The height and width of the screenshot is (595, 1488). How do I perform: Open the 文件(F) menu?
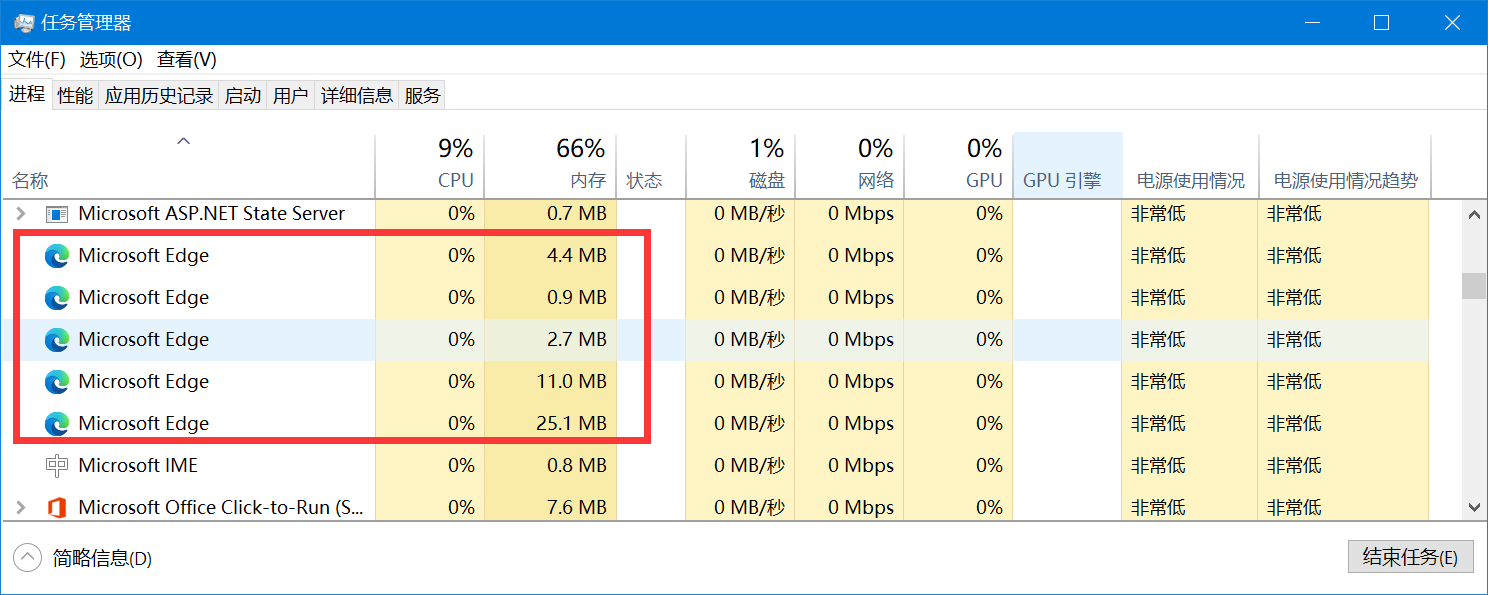[x=37, y=60]
